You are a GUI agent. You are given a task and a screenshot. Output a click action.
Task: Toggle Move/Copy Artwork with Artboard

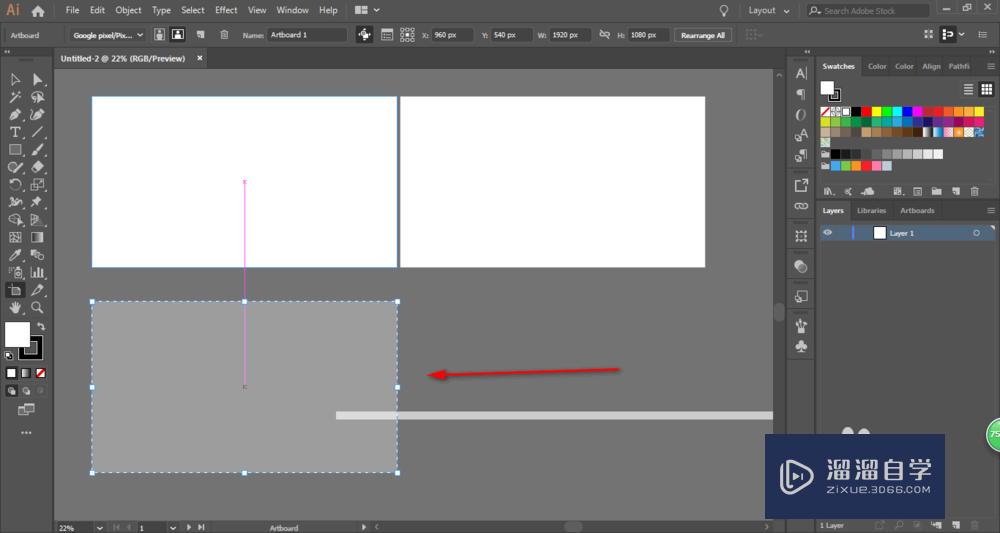pyautogui.click(x=364, y=35)
